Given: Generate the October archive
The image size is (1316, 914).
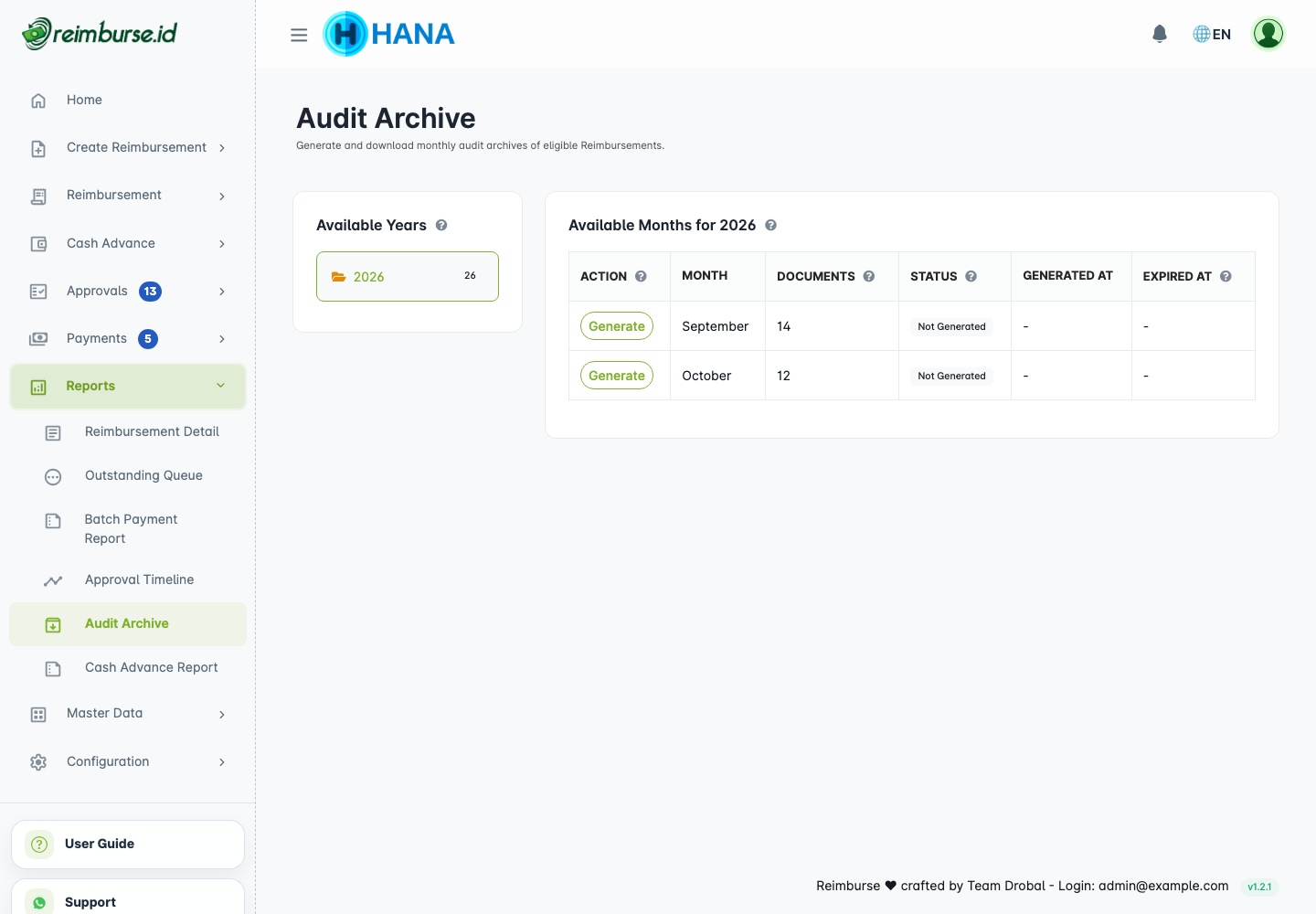Looking at the screenshot, I should coord(617,376).
